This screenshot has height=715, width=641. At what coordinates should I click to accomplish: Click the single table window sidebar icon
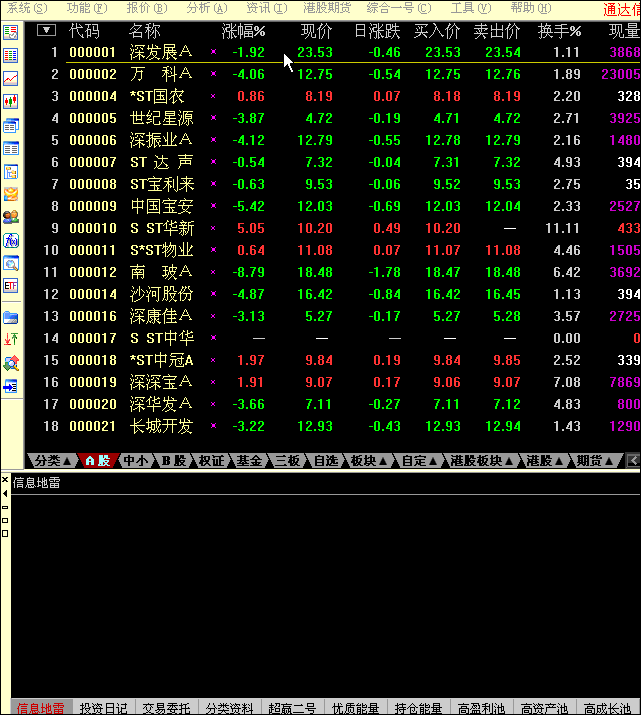pyautogui.click(x=10, y=148)
